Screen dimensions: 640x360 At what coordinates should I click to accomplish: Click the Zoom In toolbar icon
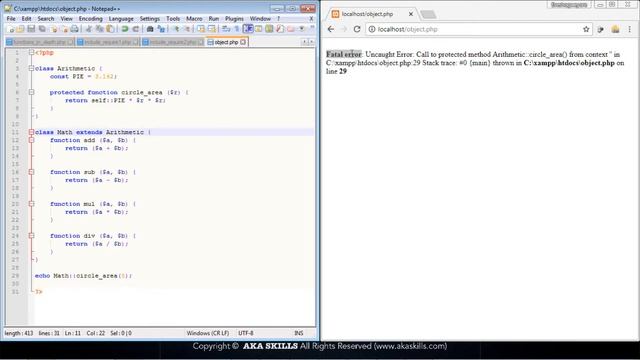coord(176,29)
